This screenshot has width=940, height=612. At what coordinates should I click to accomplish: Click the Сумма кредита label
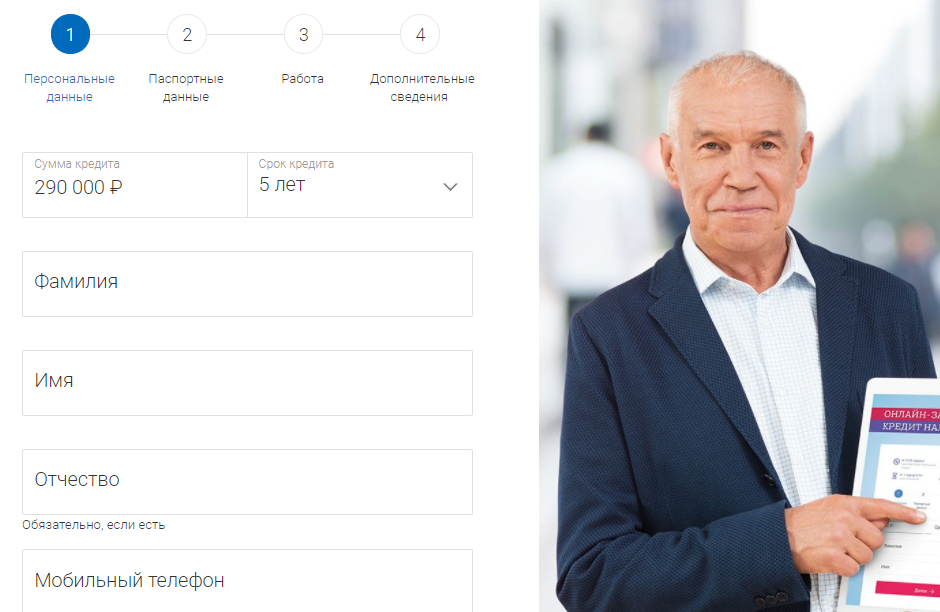(x=77, y=164)
